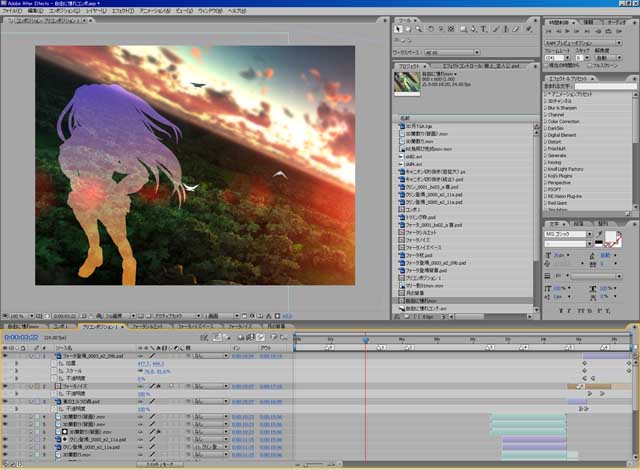Hide layer 1 using its eye icon

click(5, 356)
